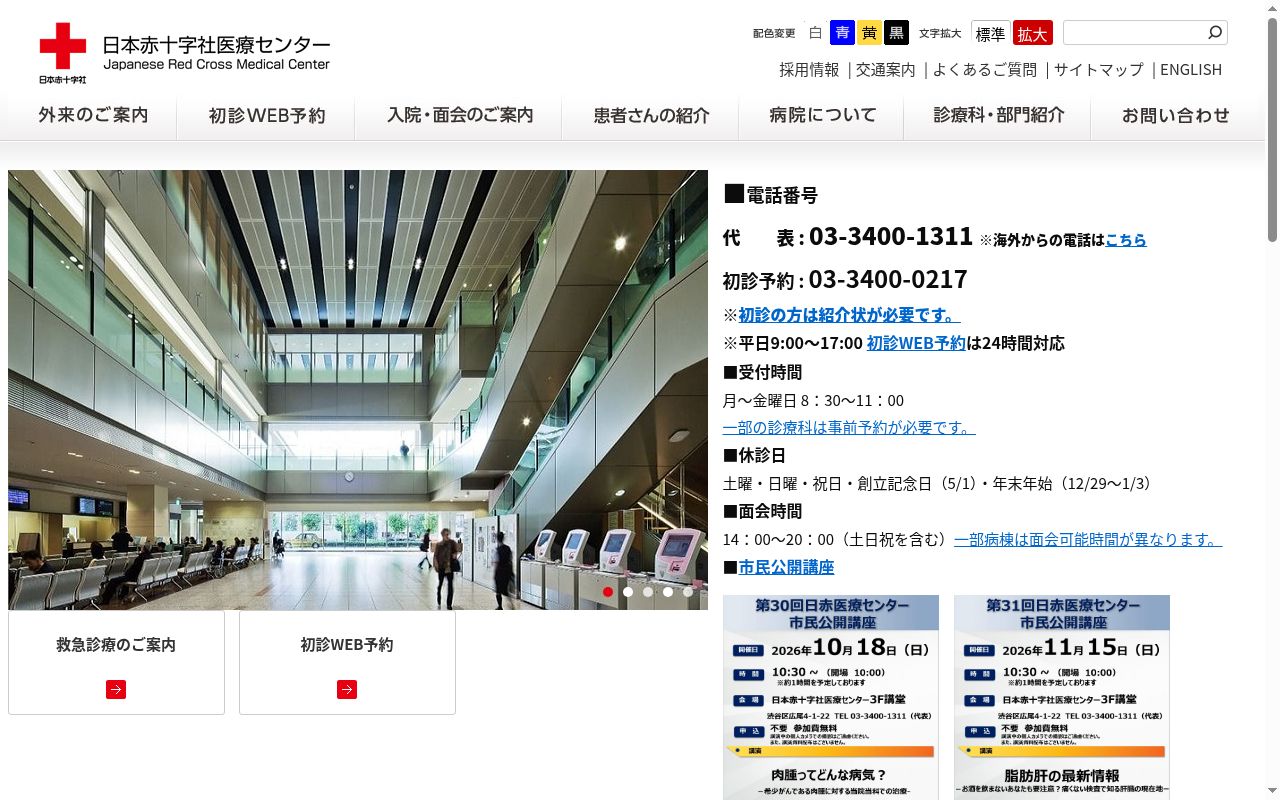1280x800 pixels.
Task: Click red arrow under 救急診療のご案内
Action: (116, 689)
